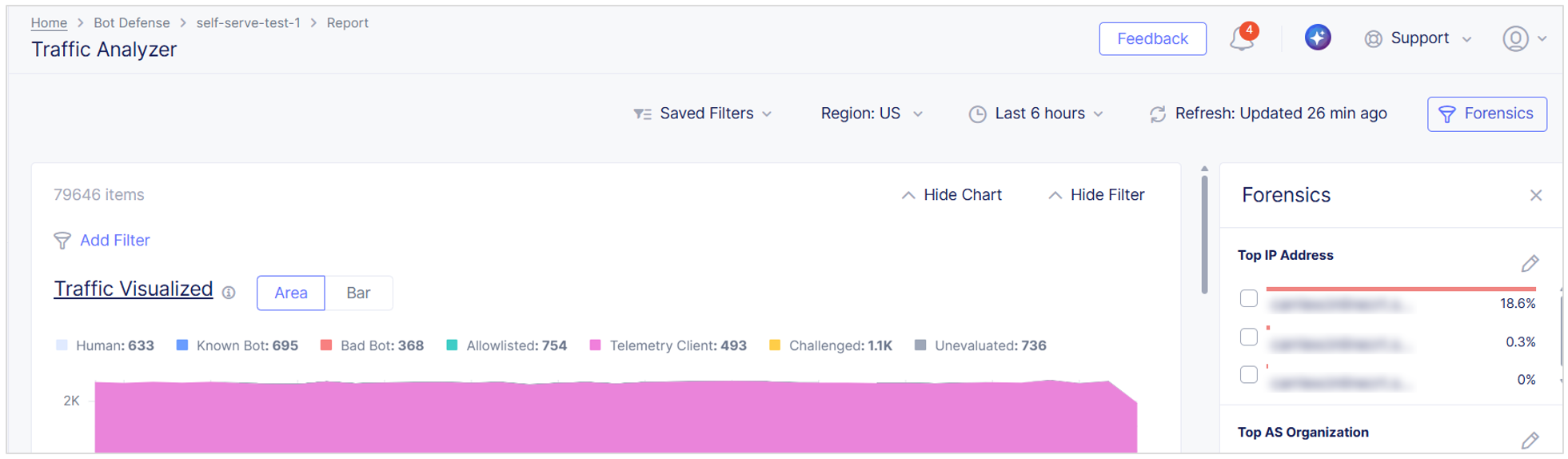The image size is (1568, 459).
Task: Check the 0.3% IP address checkbox
Action: [1248, 337]
